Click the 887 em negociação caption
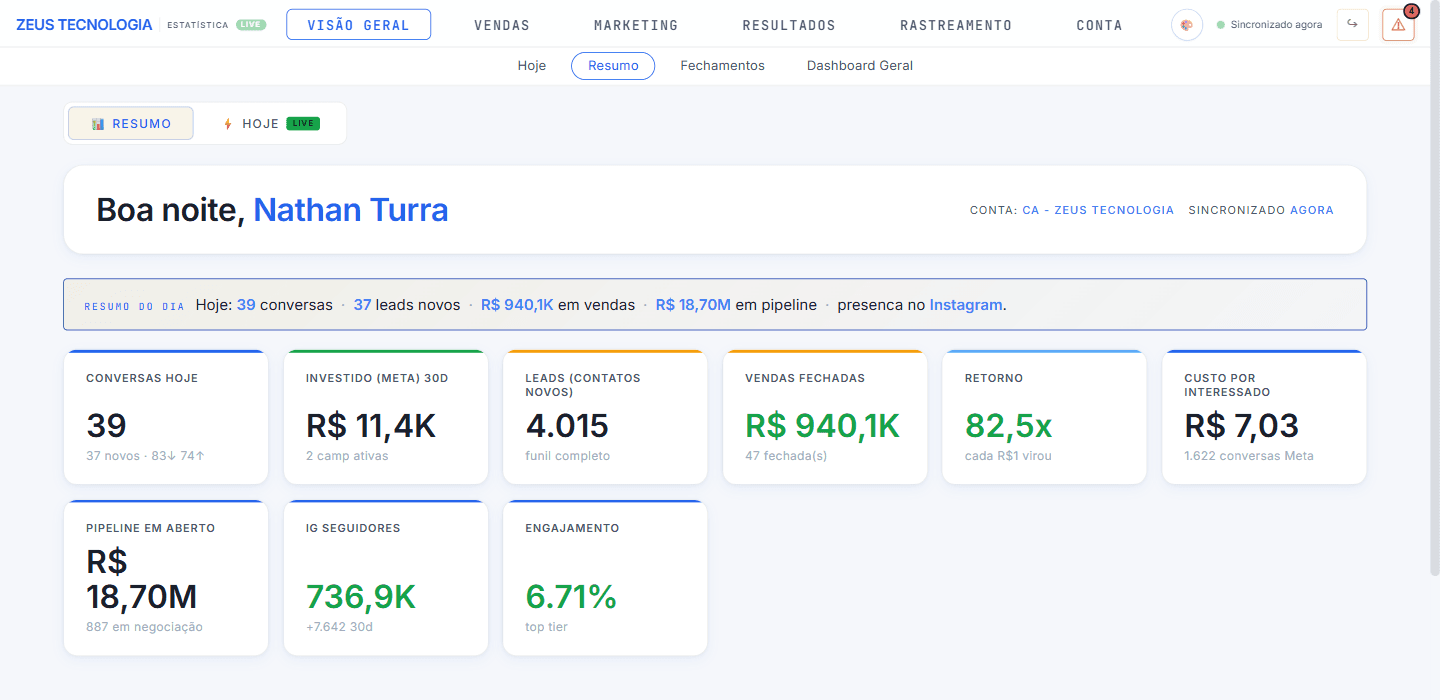The width and height of the screenshot is (1440, 700). click(144, 627)
